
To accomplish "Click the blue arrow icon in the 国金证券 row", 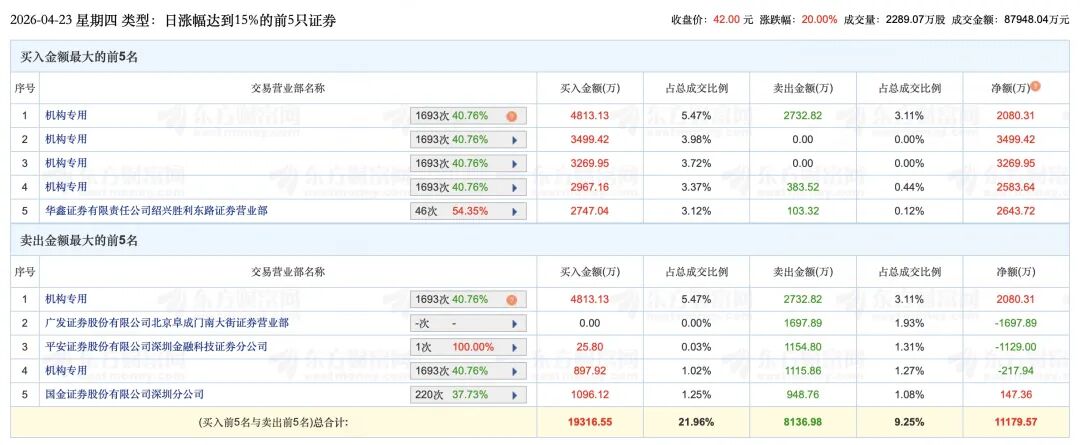I will (514, 395).
